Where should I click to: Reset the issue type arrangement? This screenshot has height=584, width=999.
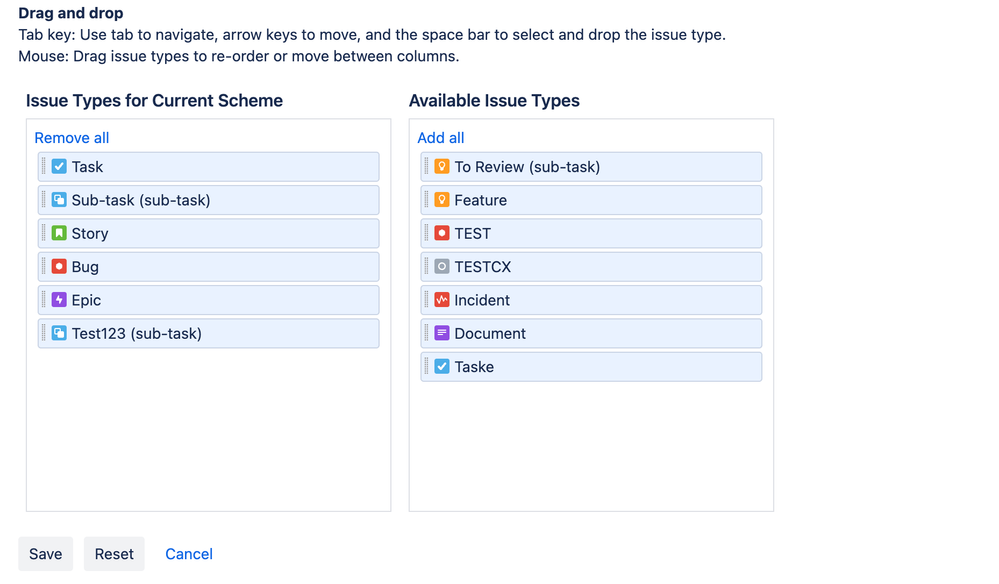click(x=113, y=553)
